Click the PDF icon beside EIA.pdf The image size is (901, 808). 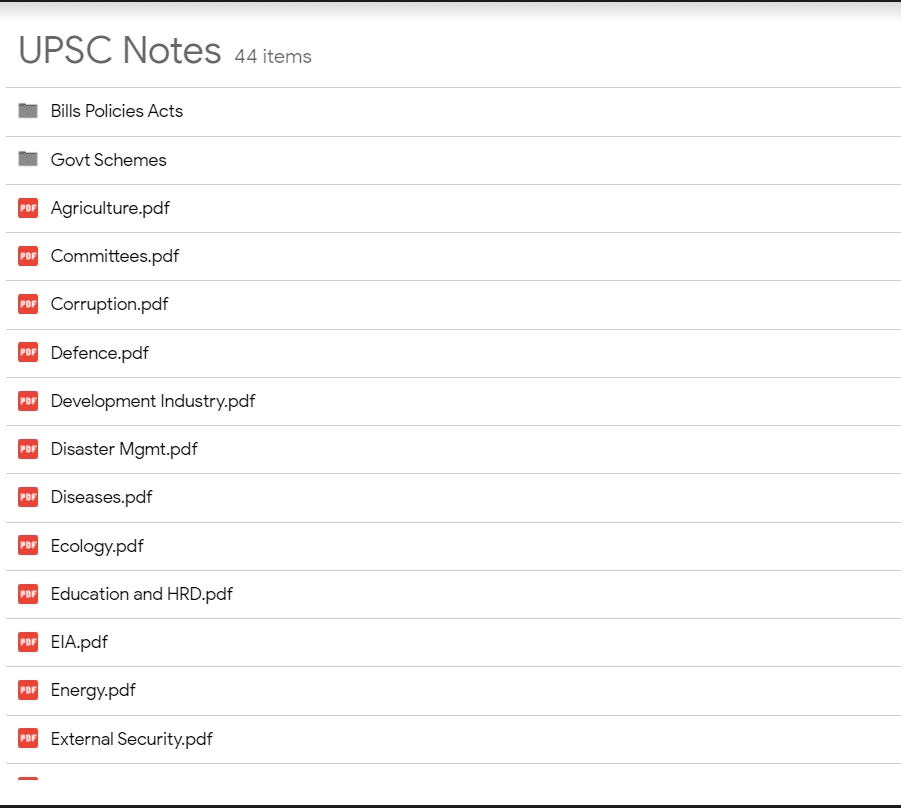pos(28,642)
